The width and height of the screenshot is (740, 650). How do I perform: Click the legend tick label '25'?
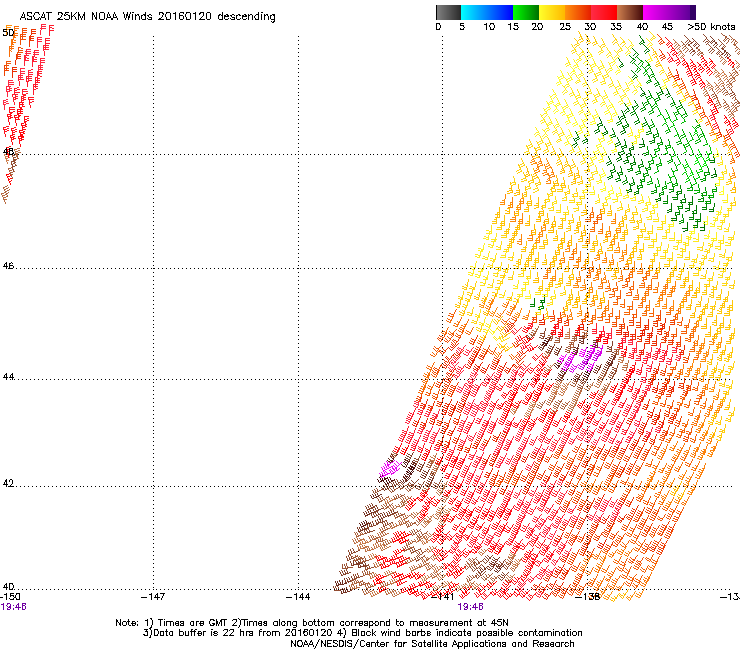pos(565,27)
